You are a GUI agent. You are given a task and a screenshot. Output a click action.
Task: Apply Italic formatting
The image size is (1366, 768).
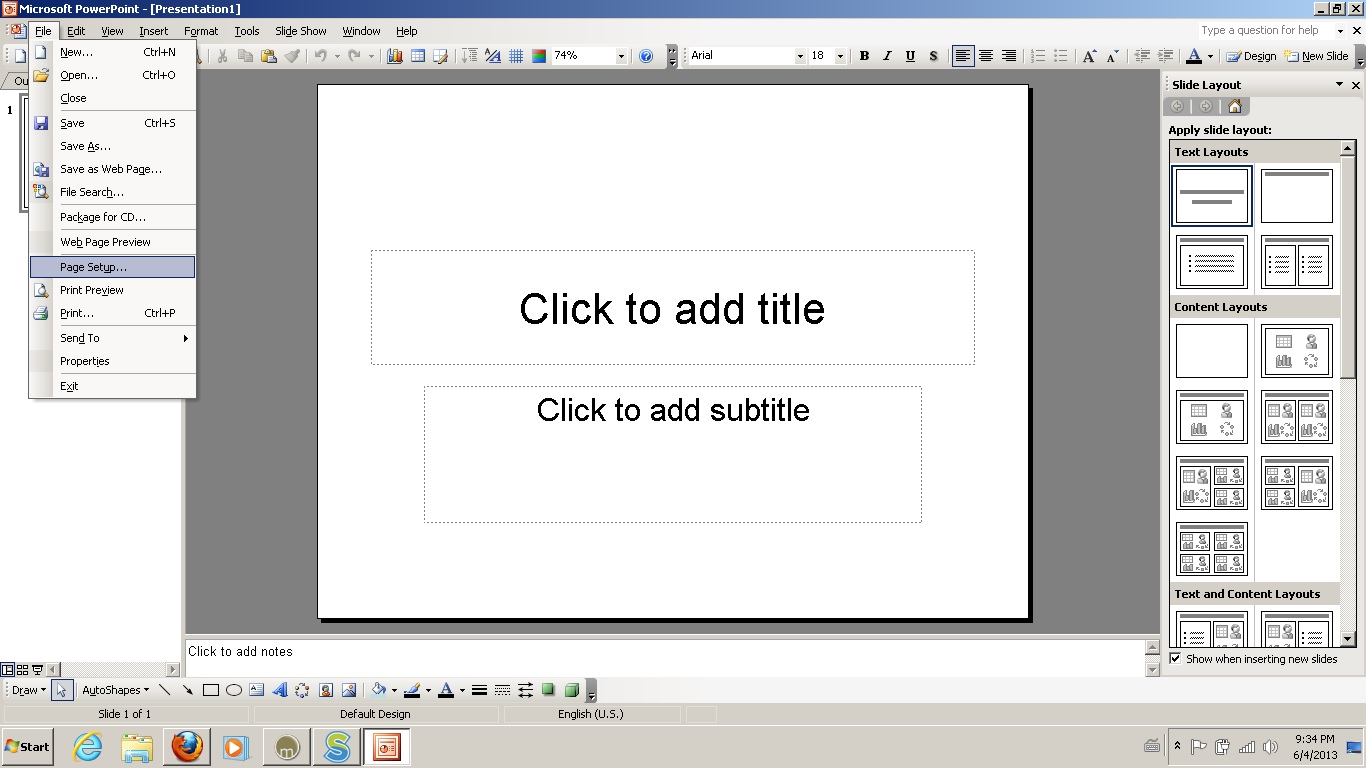(887, 56)
